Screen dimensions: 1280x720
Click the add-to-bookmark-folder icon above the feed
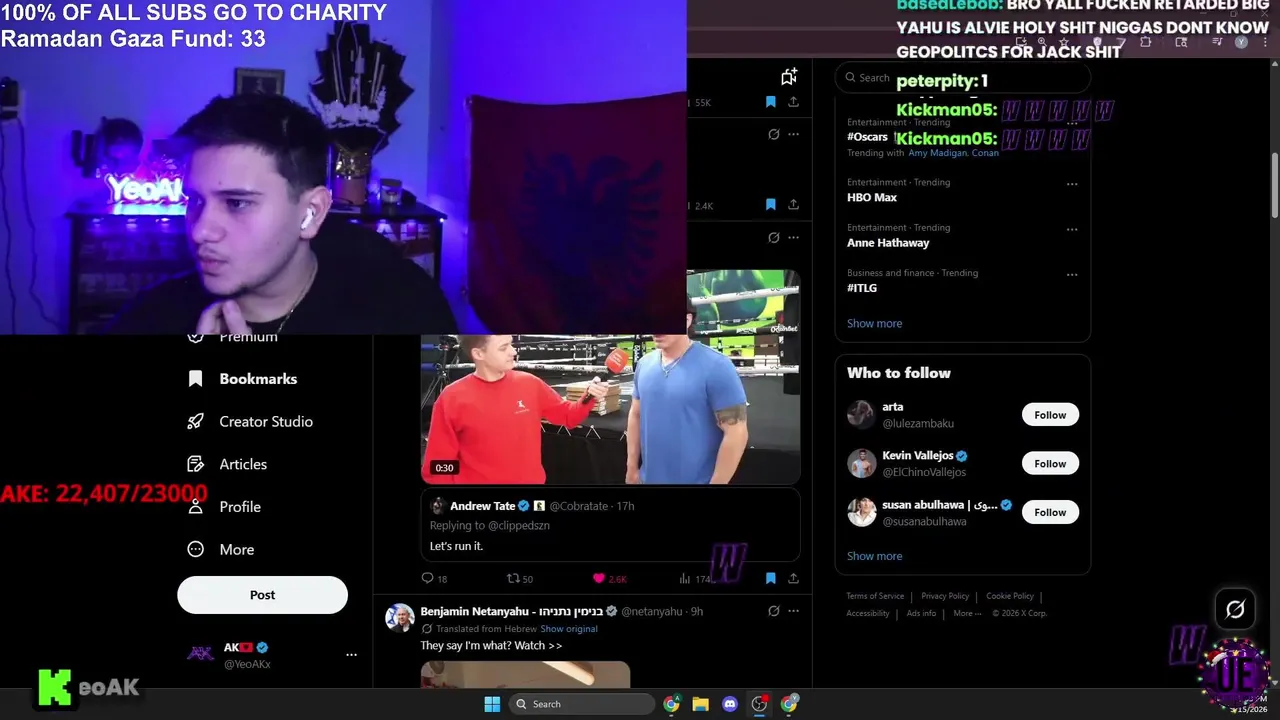789,76
